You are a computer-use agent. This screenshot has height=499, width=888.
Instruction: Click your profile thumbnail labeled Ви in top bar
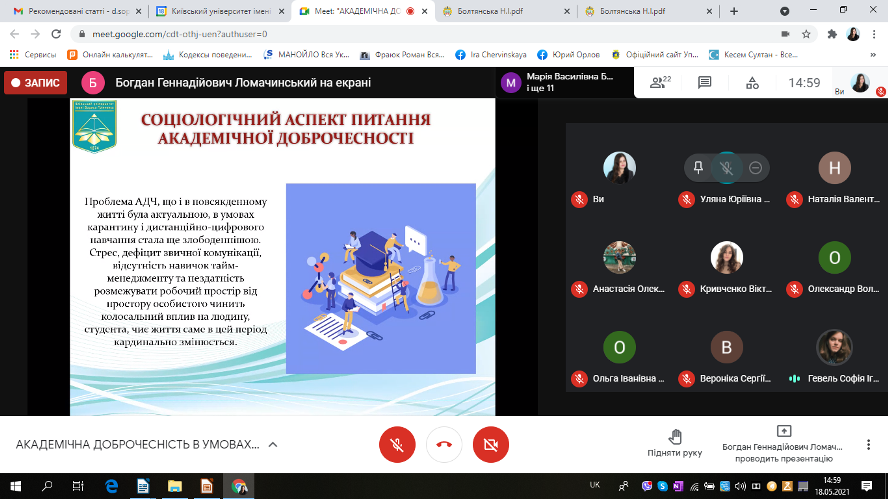point(860,83)
